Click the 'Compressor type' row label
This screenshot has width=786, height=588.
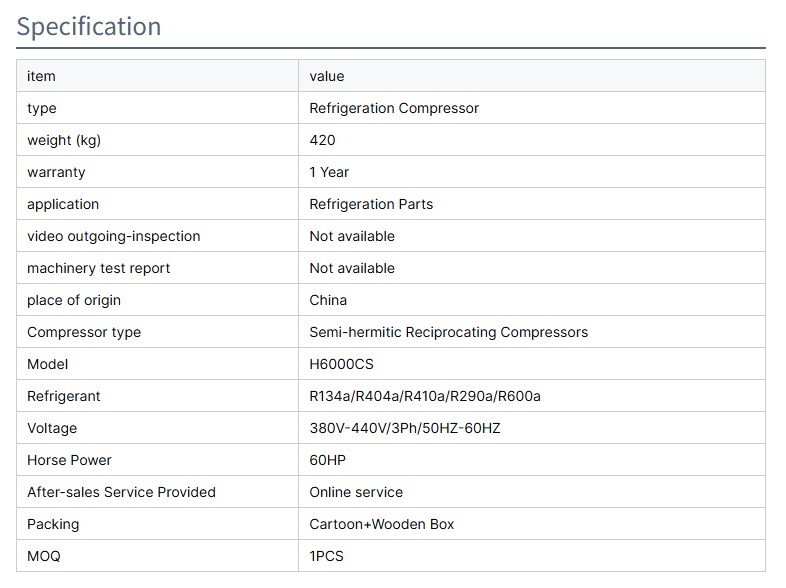[x=84, y=332]
